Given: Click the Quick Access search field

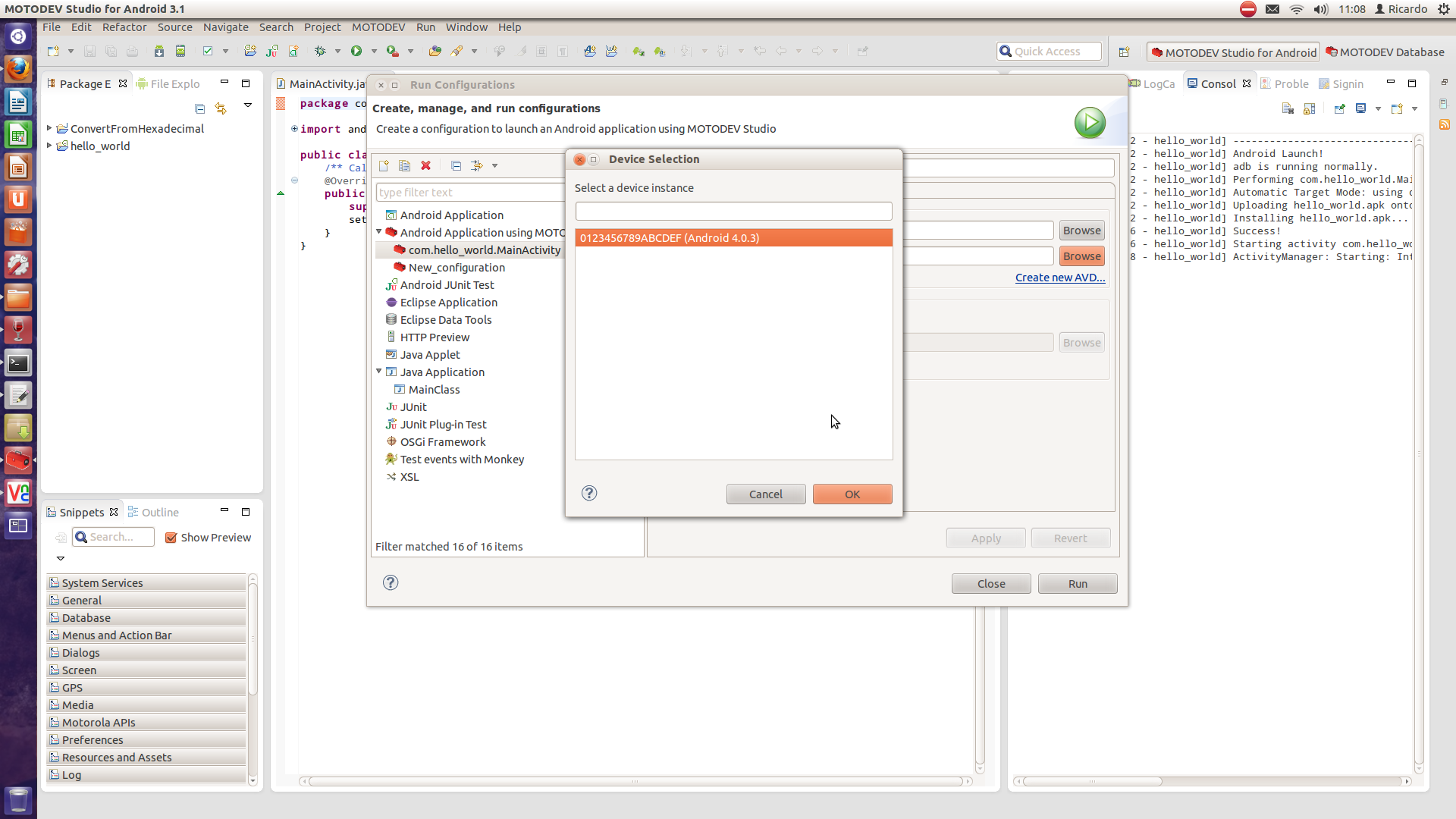Looking at the screenshot, I should click(x=1049, y=51).
